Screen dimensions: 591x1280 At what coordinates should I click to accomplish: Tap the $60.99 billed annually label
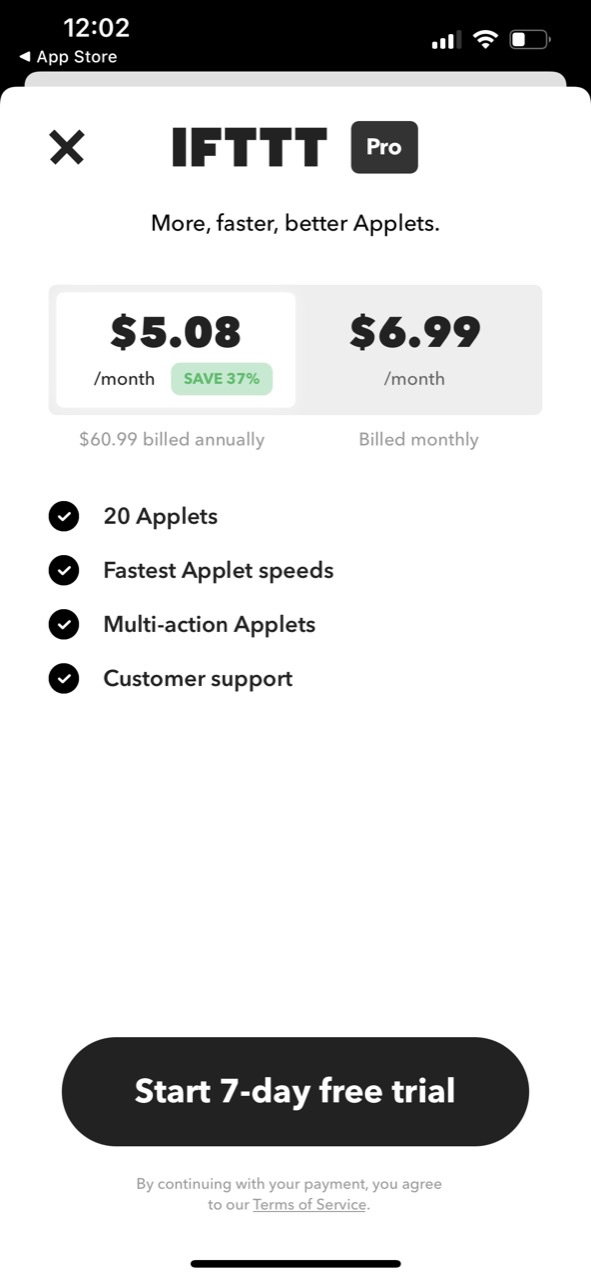tap(172, 438)
